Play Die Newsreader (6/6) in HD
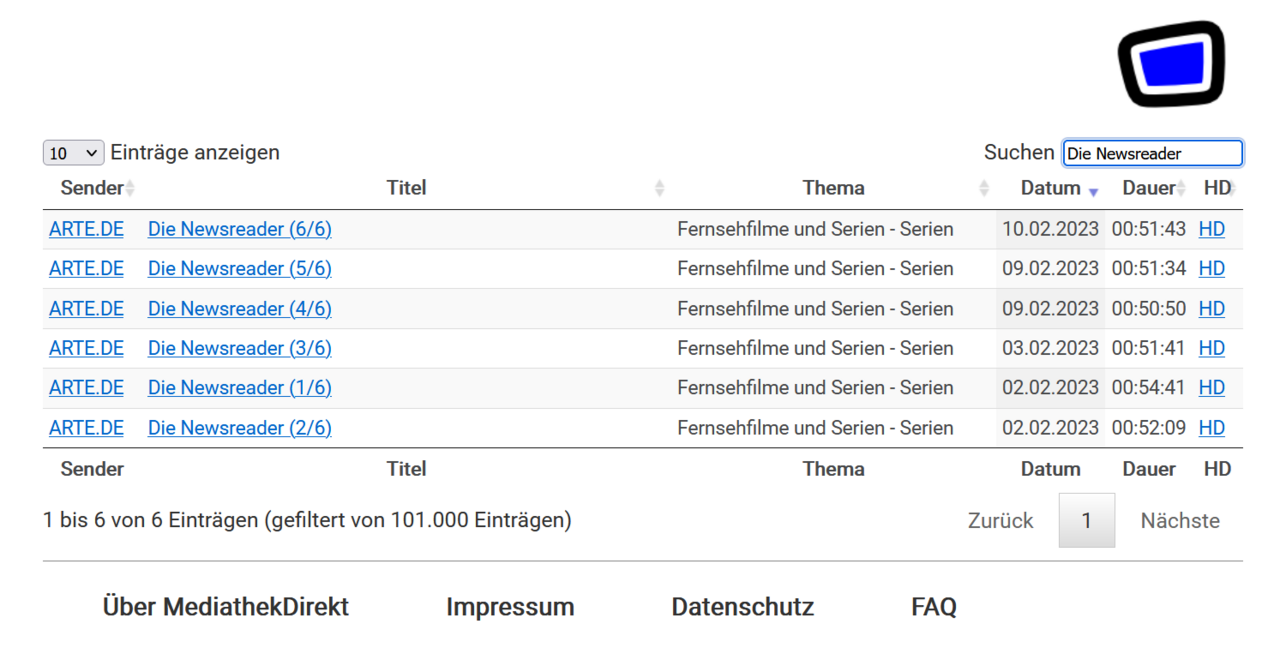Image resolution: width=1280 pixels, height=648 pixels. [1211, 228]
